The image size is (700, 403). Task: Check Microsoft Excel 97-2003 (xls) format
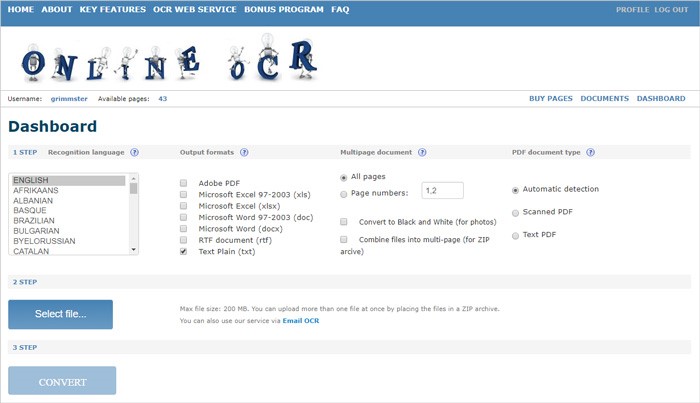click(183, 194)
